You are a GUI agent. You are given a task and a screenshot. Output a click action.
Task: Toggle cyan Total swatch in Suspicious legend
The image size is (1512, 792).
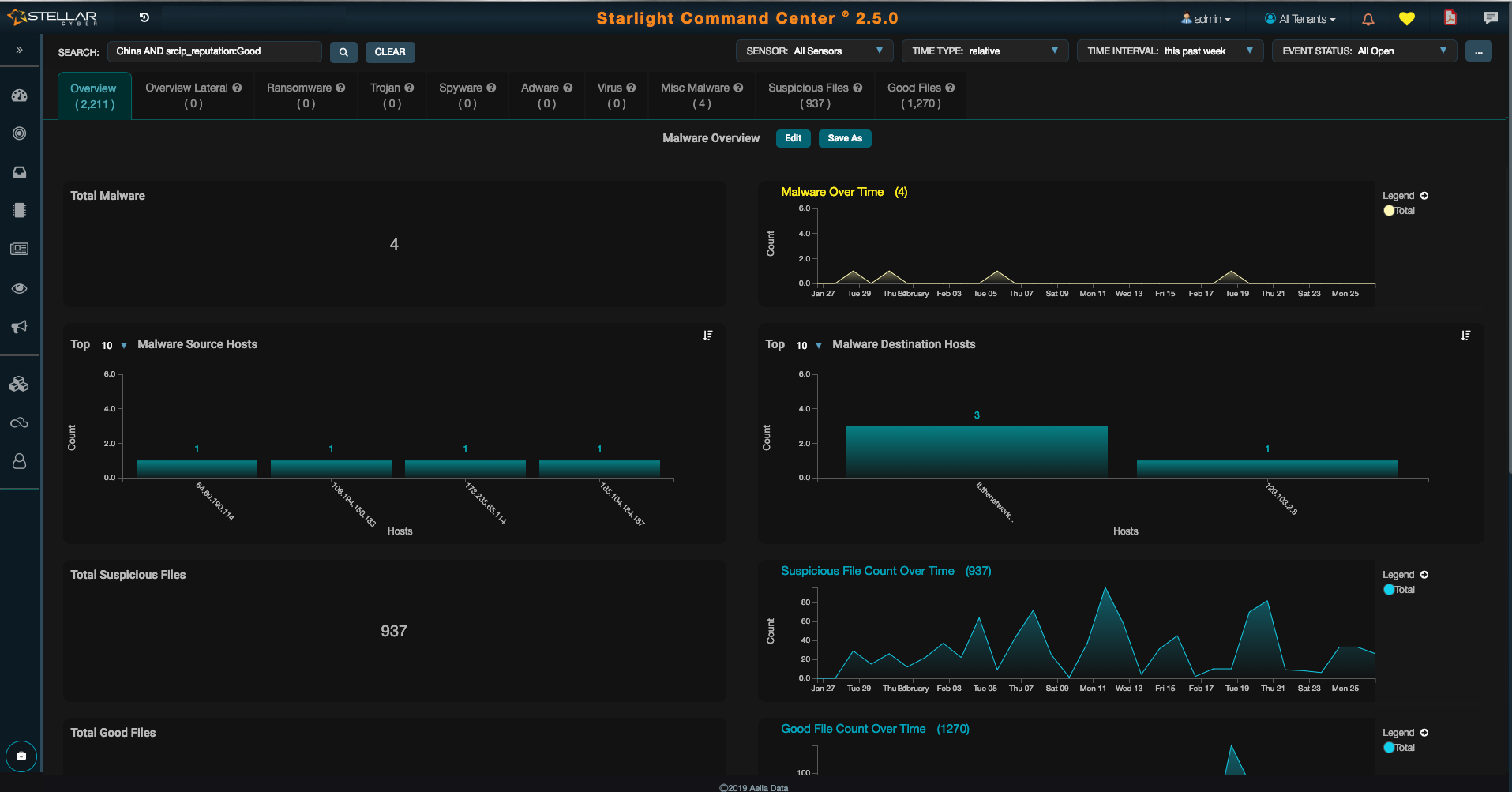[1389, 590]
